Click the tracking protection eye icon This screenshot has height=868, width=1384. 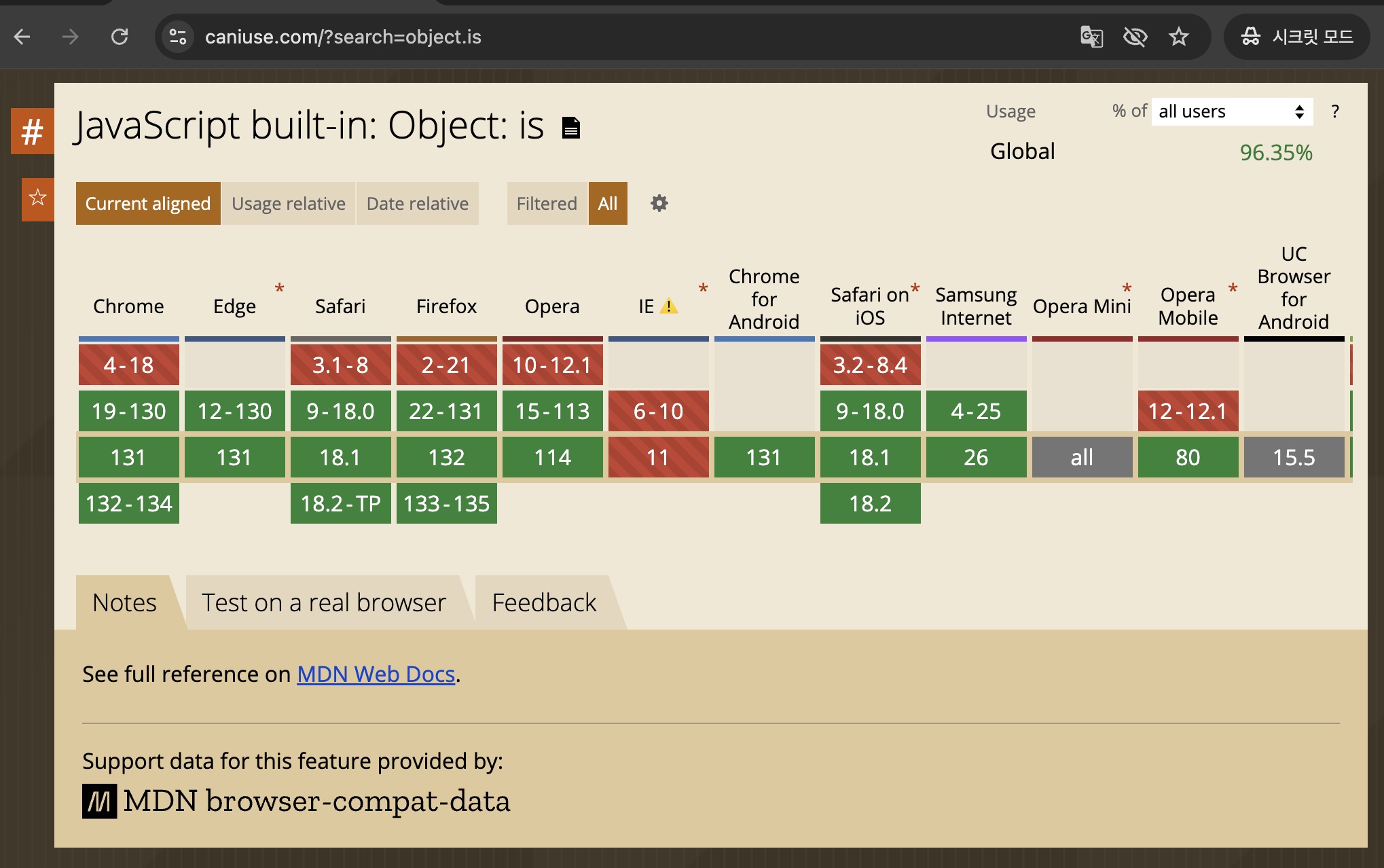(1135, 37)
